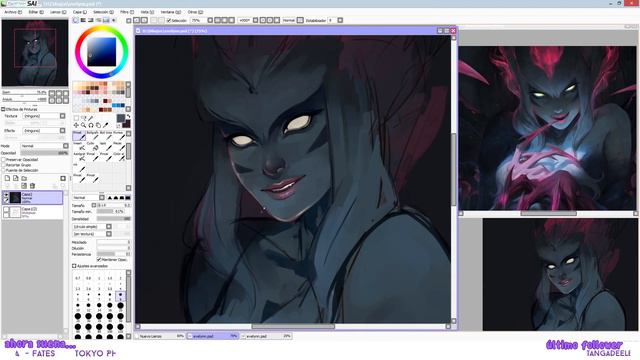Create a new layer folder icon
Image resolution: width=640 pixels, height=360 pixels.
pos(24,178)
